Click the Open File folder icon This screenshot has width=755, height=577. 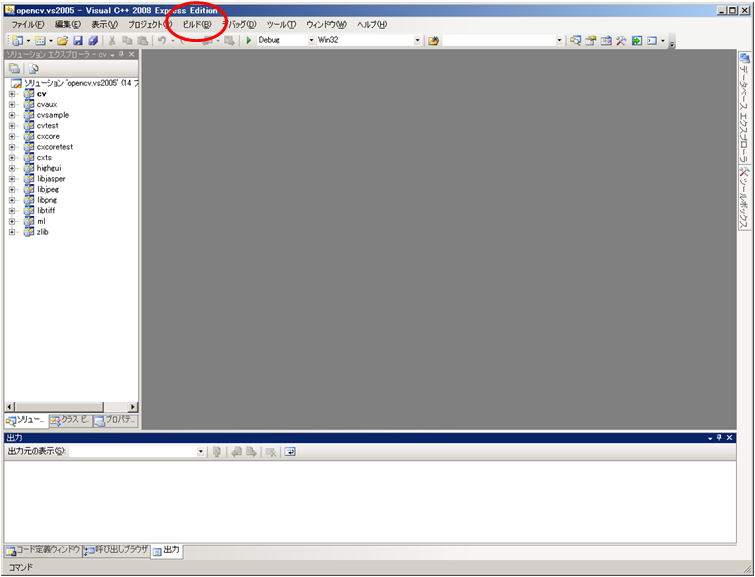coord(62,41)
